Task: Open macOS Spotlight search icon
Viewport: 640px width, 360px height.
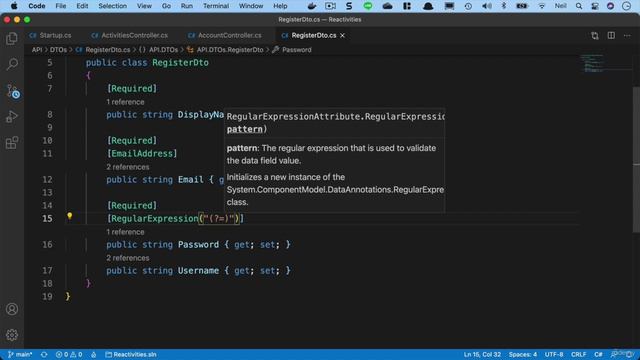Action: [579, 6]
